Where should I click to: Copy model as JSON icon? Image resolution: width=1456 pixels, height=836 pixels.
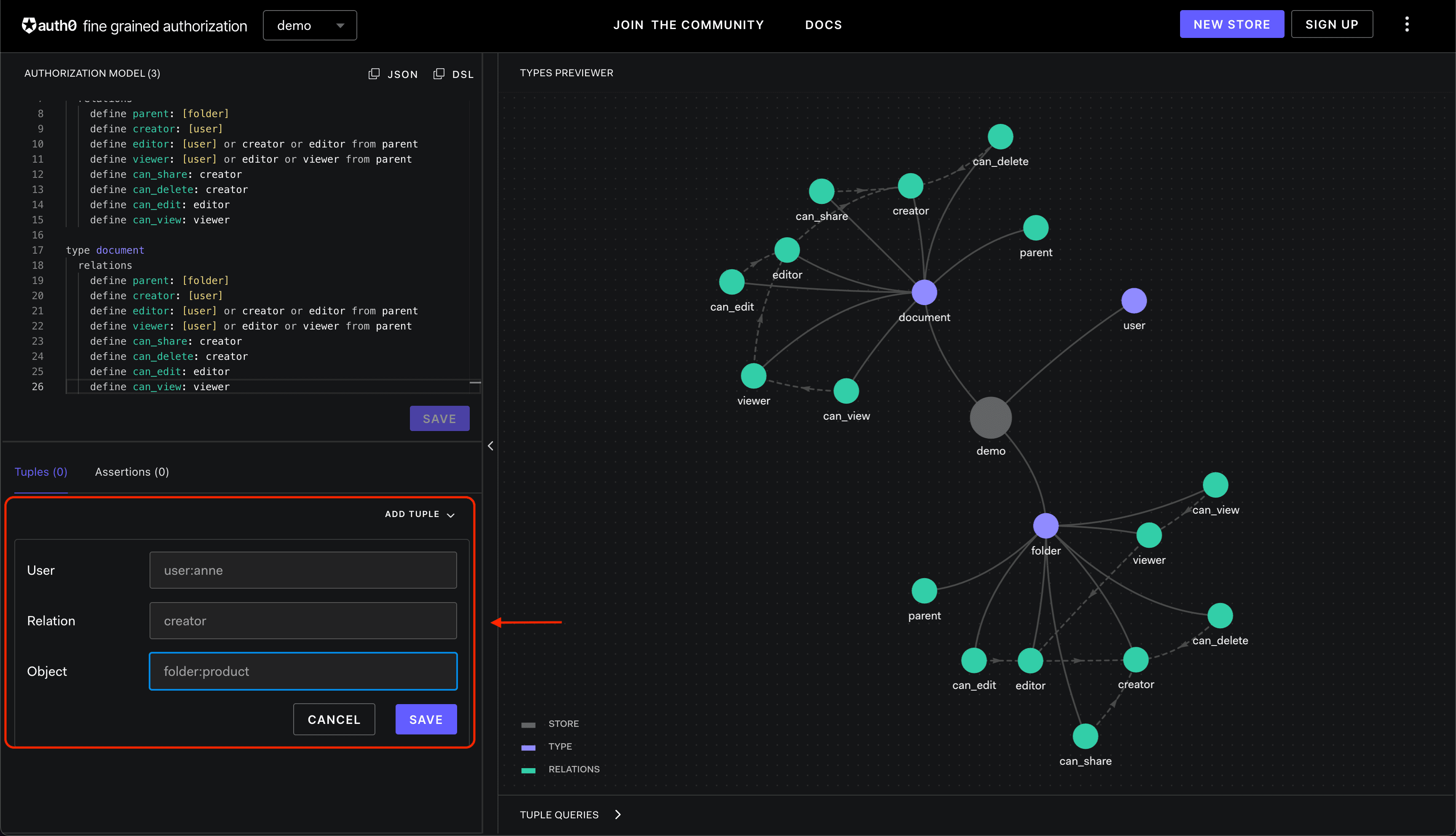[x=374, y=73]
